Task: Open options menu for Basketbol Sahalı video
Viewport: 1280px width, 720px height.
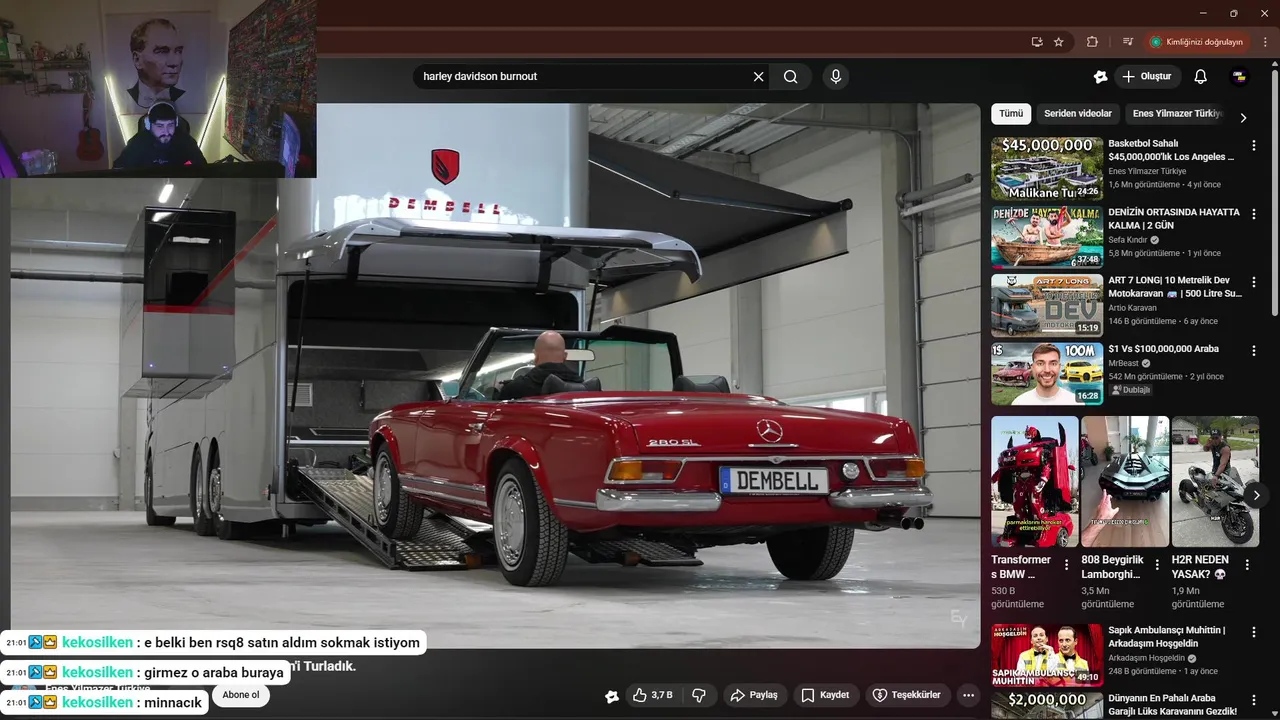Action: click(1253, 145)
